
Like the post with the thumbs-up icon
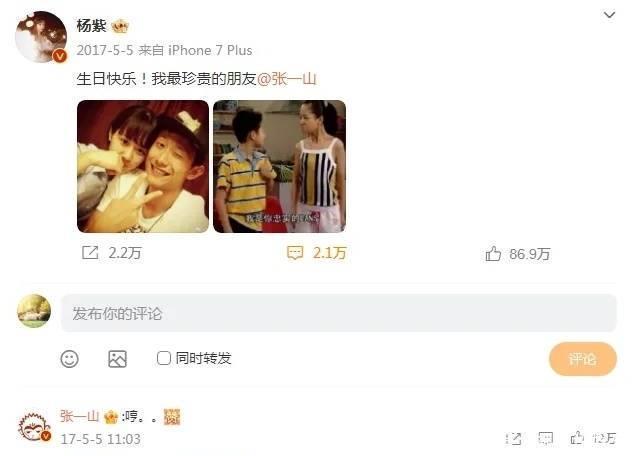[x=493, y=254]
